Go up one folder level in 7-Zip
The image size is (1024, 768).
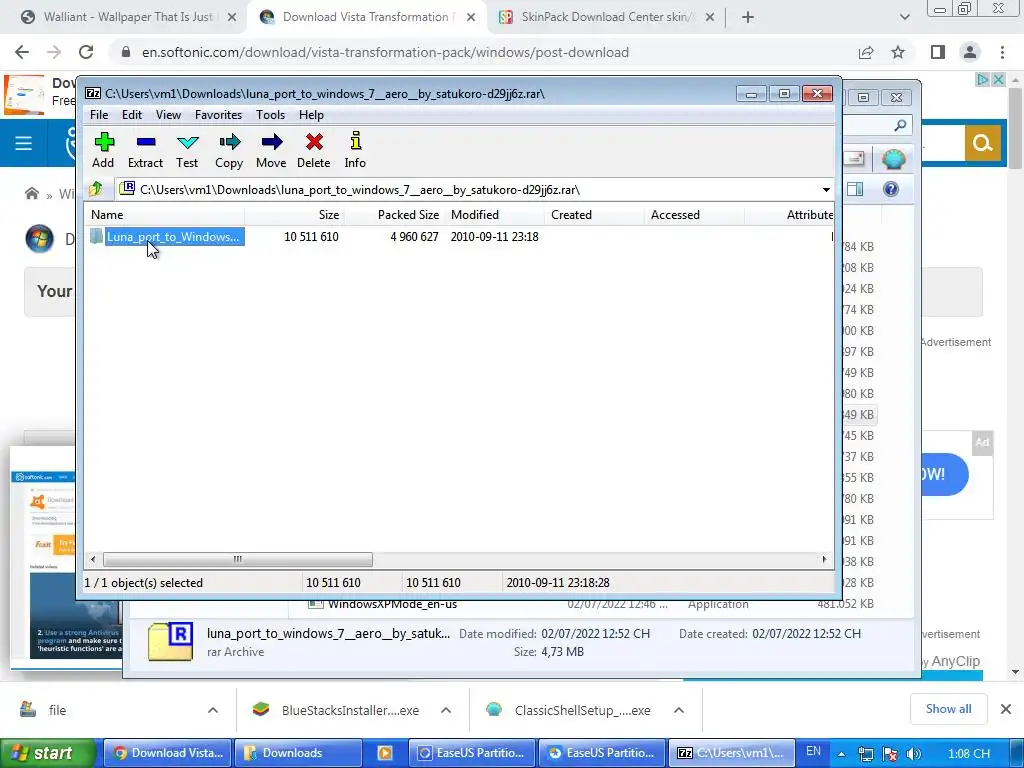tap(96, 189)
